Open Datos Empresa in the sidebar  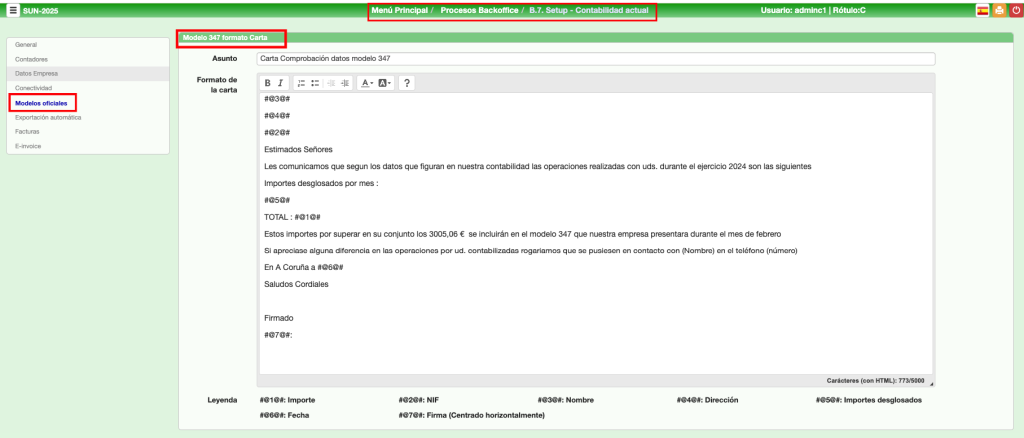point(36,73)
